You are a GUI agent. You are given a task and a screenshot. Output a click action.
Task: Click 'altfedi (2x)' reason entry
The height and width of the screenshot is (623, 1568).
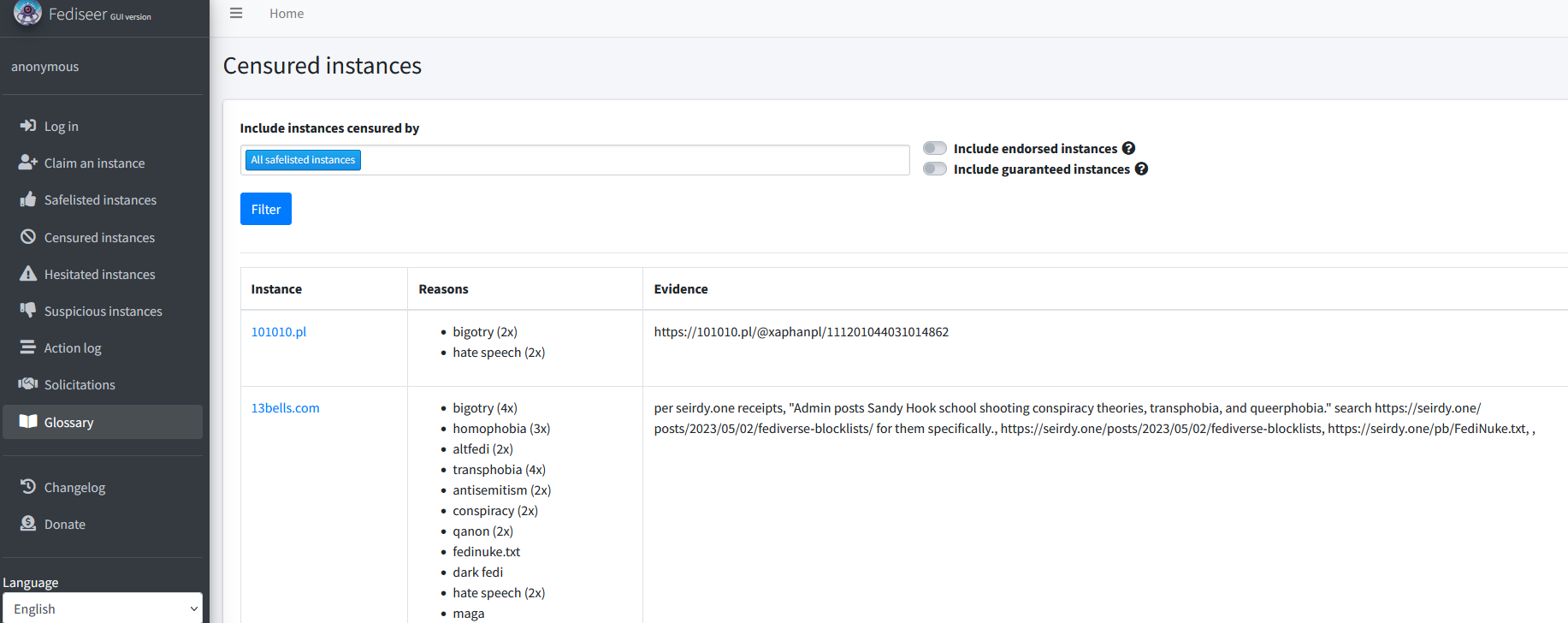(x=483, y=449)
